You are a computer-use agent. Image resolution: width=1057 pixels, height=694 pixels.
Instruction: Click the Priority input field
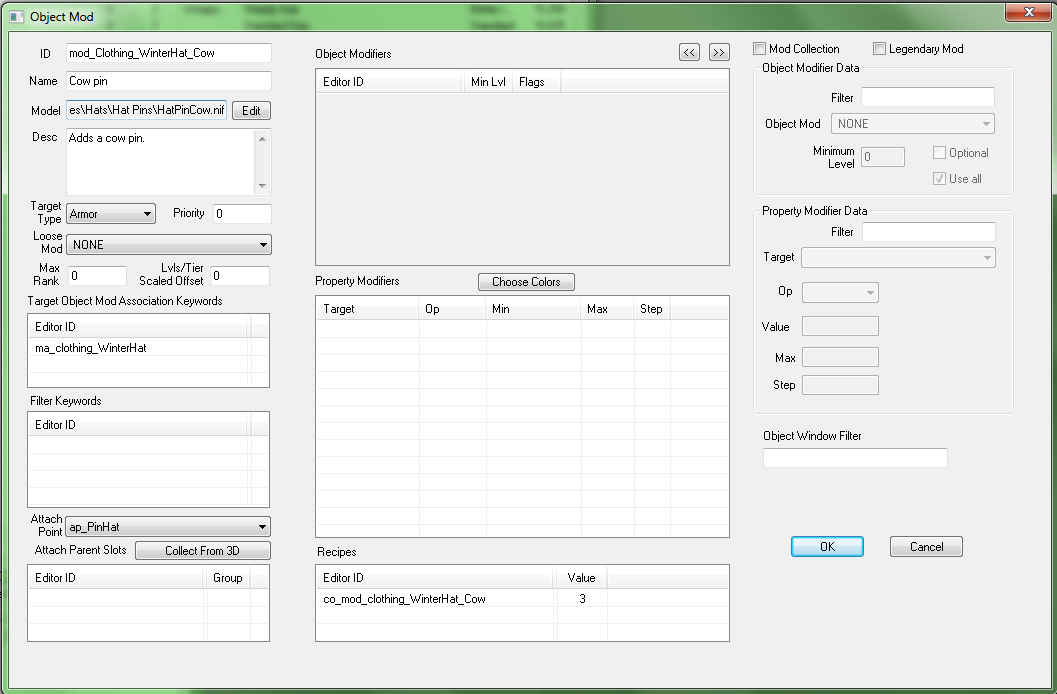pyautogui.click(x=243, y=214)
